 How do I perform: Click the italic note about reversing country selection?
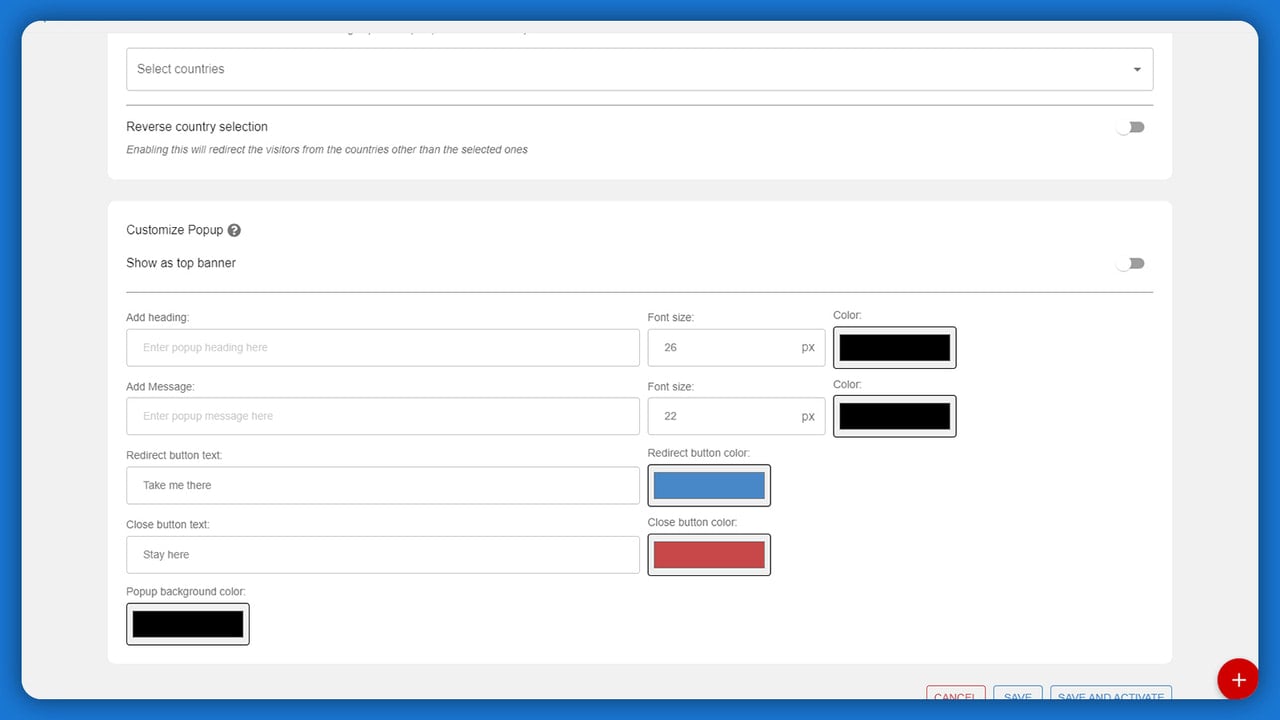click(x=327, y=150)
